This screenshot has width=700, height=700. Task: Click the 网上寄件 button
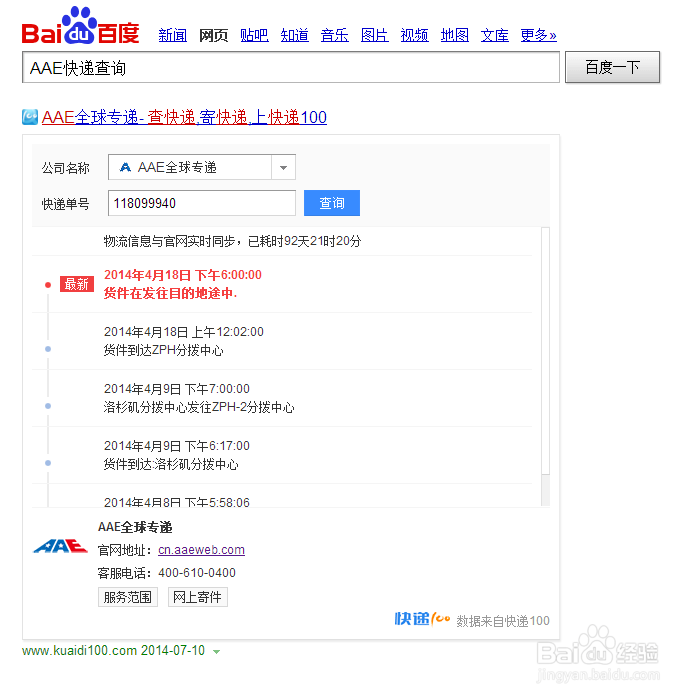coord(197,597)
